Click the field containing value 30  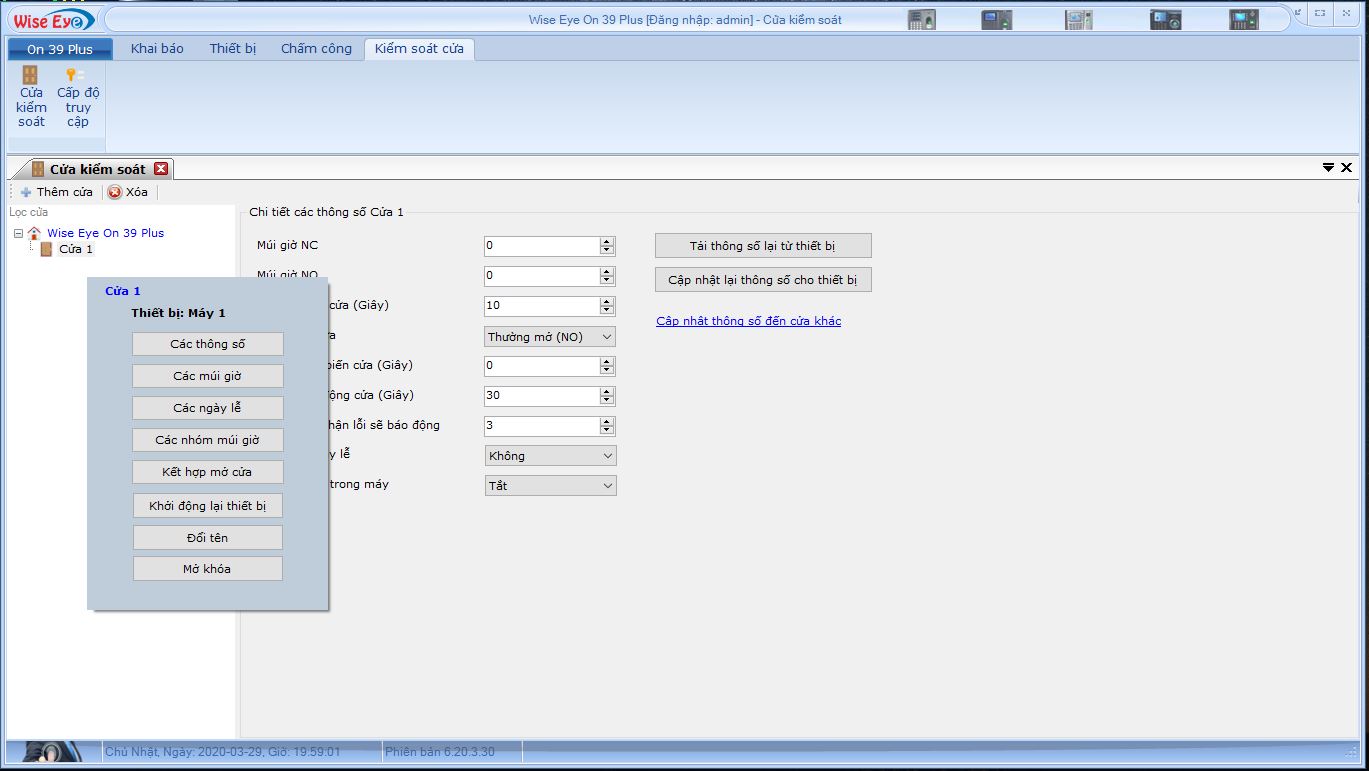(541, 396)
